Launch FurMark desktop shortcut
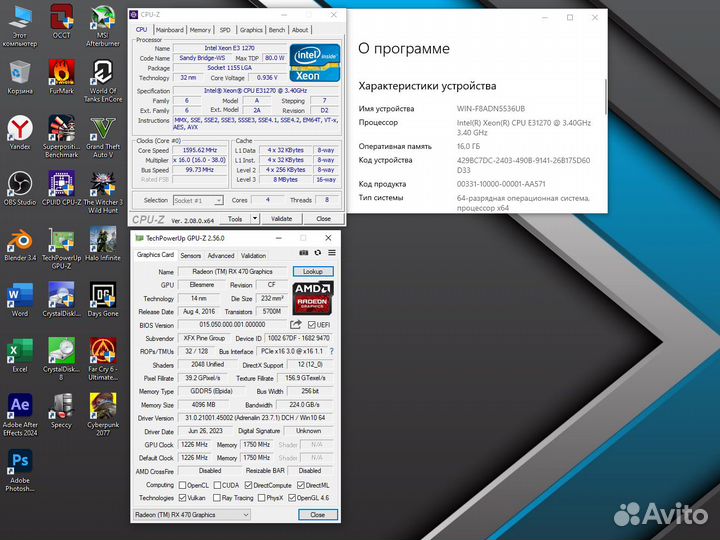 tap(62, 77)
